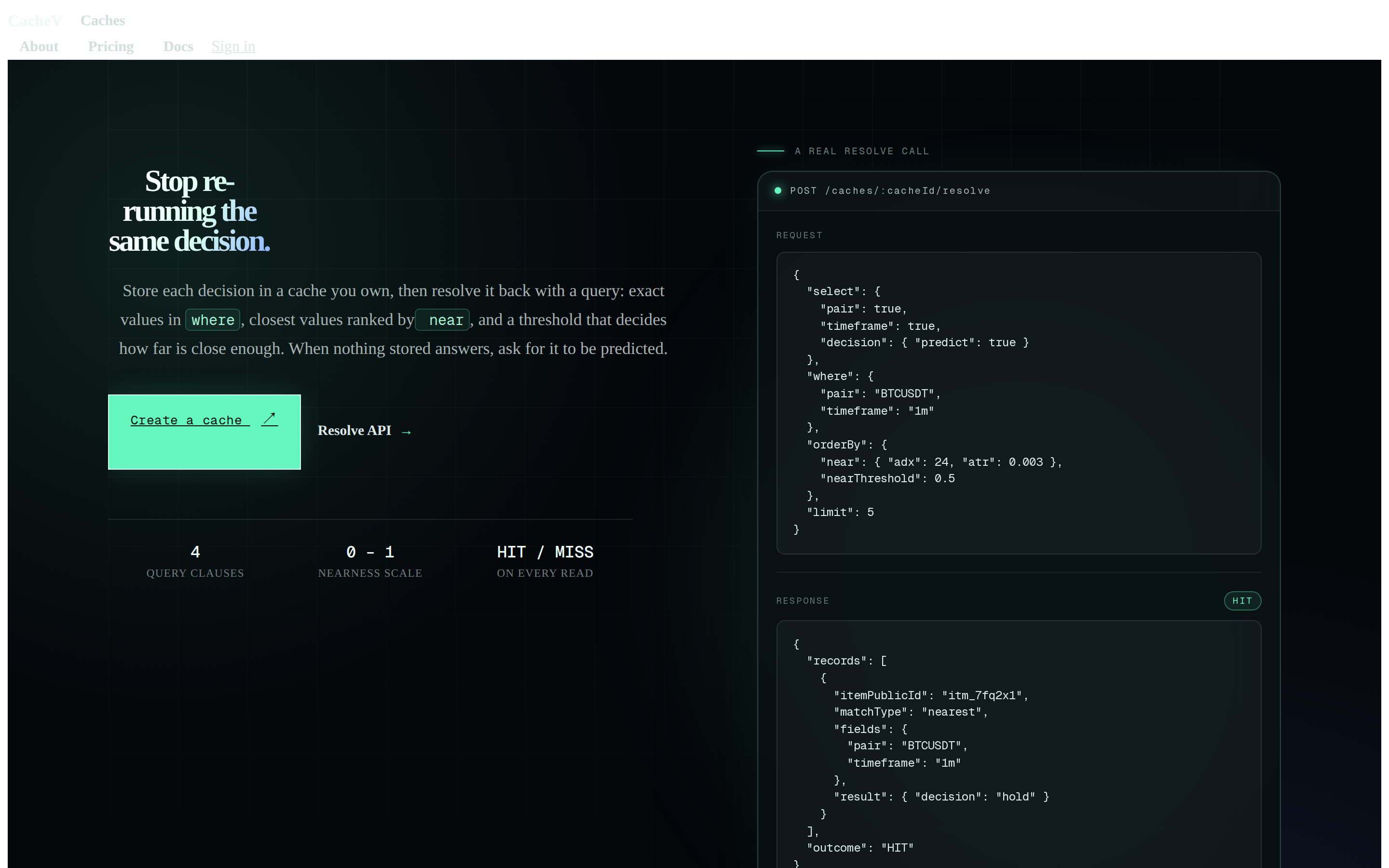Click the Sign in link
This screenshot has height=868, width=1389.
pyautogui.click(x=233, y=46)
